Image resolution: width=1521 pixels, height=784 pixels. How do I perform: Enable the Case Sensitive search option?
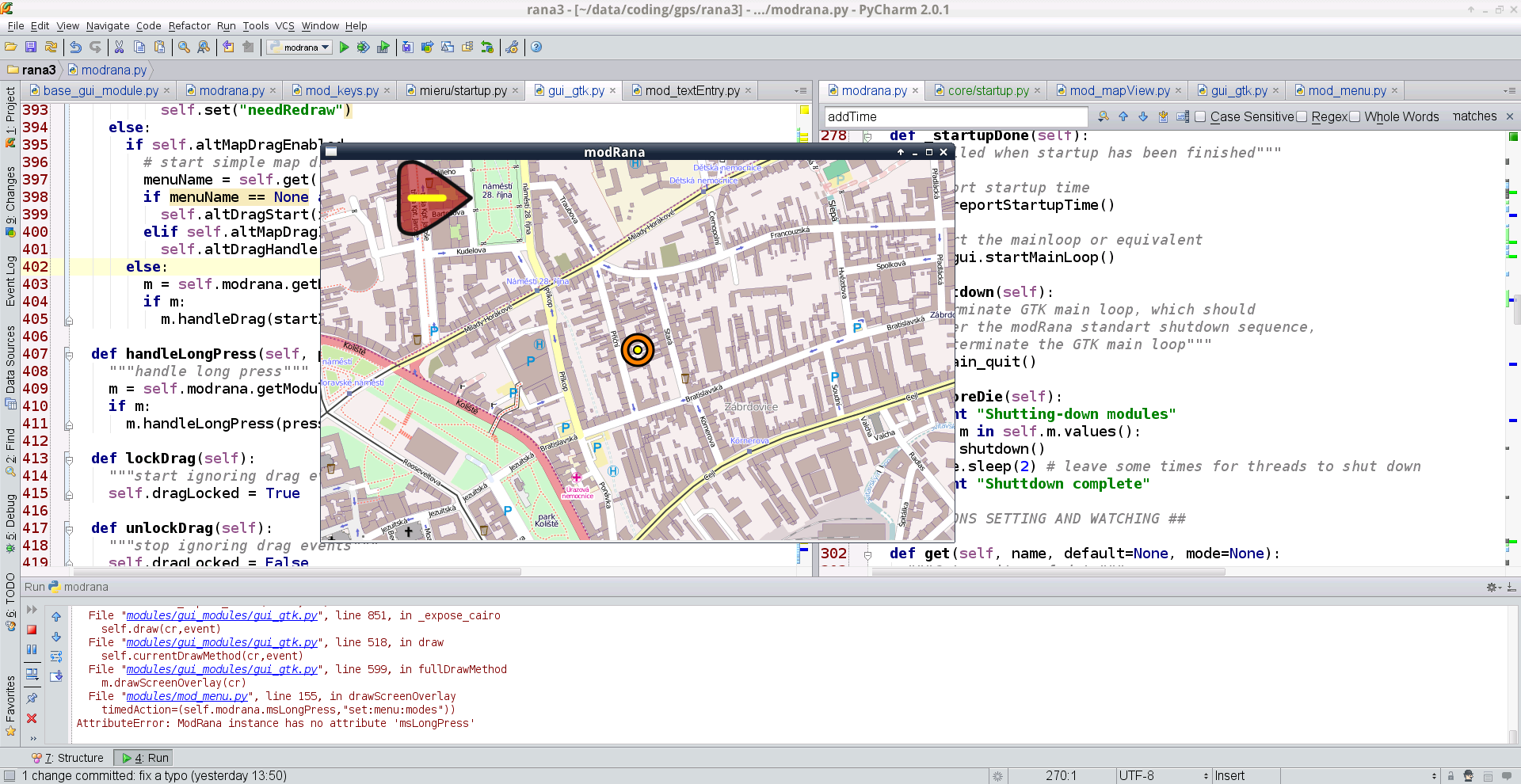[x=1201, y=117]
